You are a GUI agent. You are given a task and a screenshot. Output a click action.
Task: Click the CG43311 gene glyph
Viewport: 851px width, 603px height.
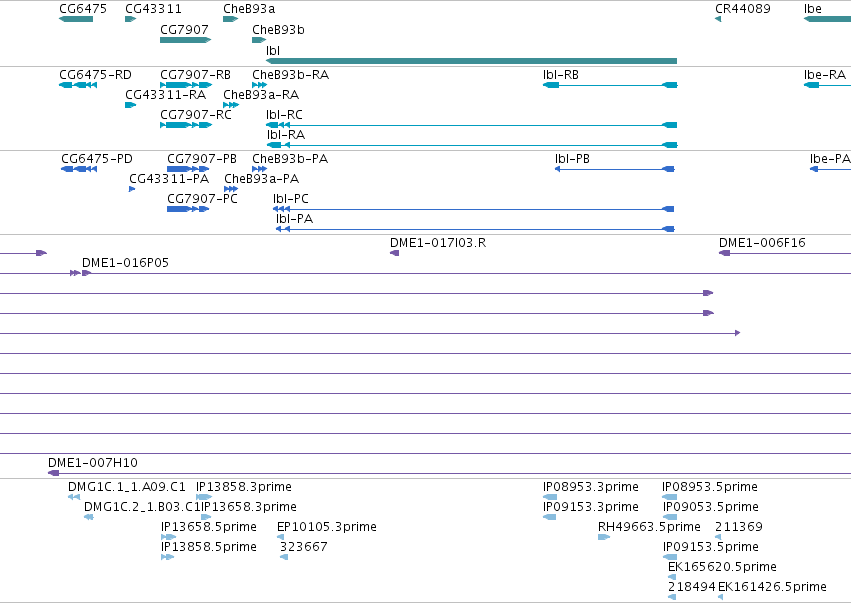tap(130, 19)
